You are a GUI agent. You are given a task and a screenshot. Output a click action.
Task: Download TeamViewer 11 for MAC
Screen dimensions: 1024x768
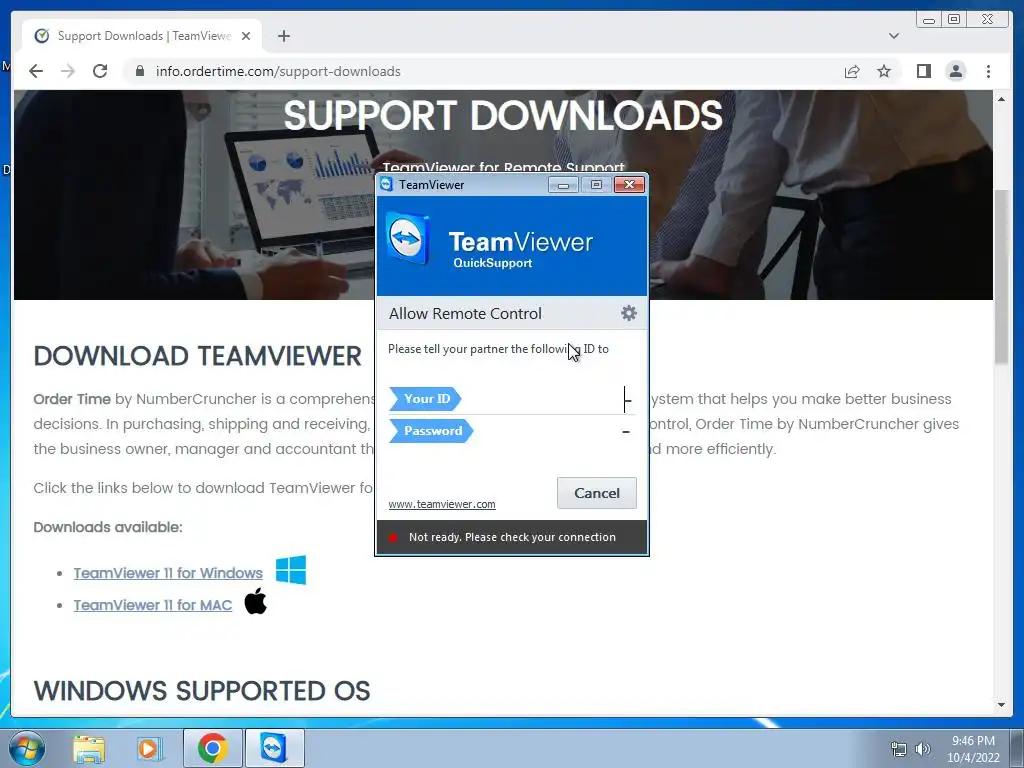pyautogui.click(x=153, y=605)
